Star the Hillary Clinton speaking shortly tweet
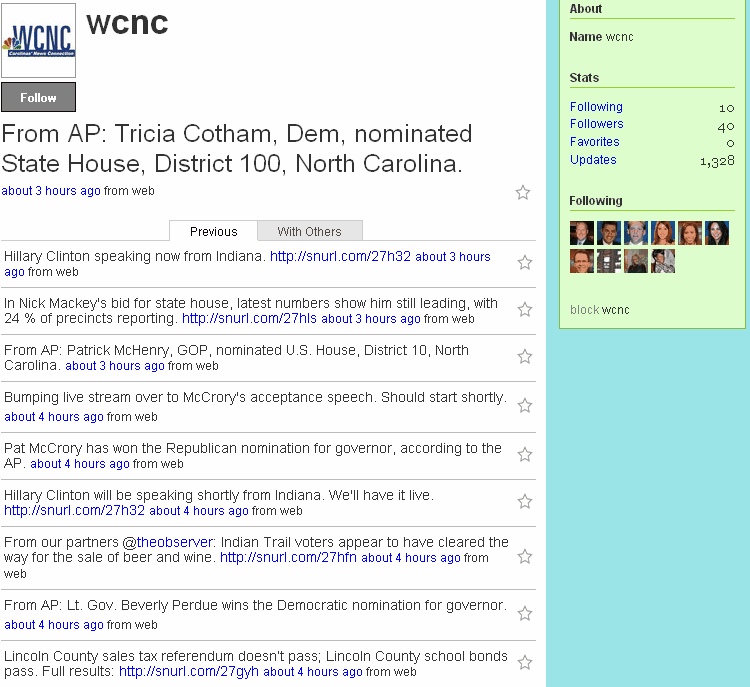 (525, 501)
